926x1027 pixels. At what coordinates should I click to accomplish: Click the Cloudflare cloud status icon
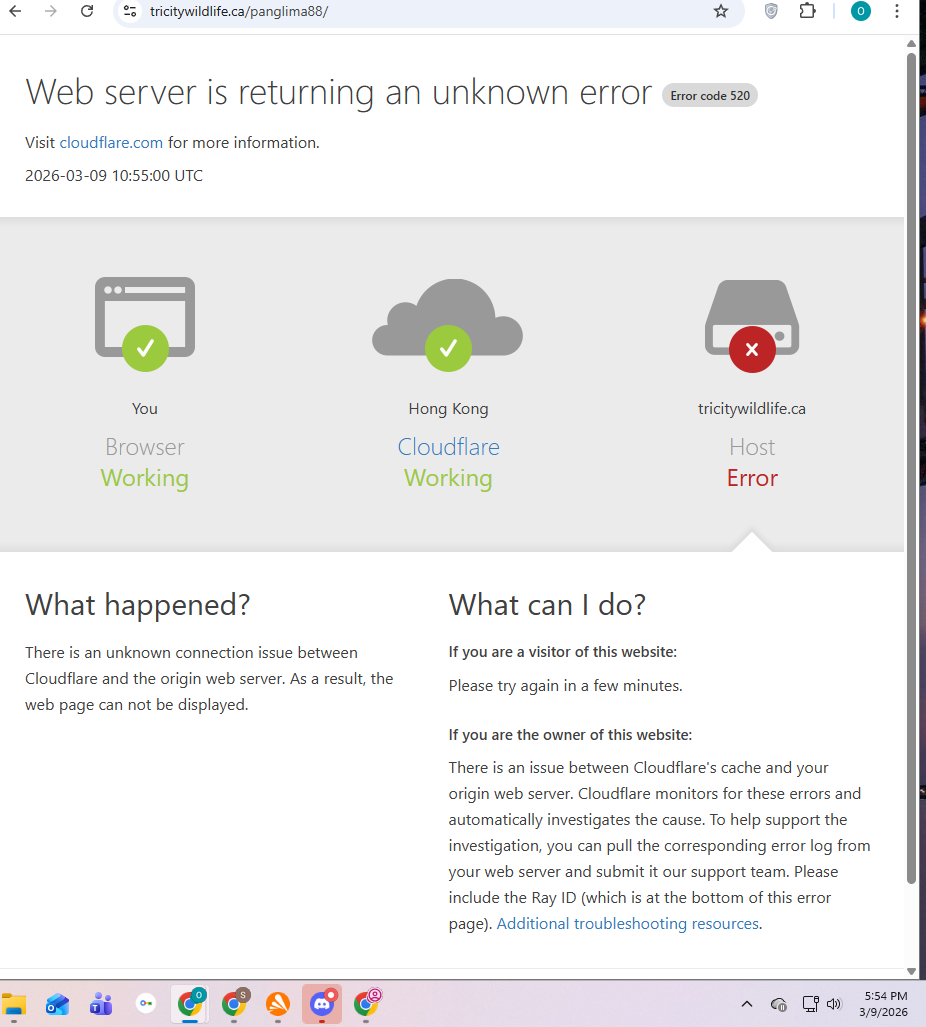pos(448,325)
